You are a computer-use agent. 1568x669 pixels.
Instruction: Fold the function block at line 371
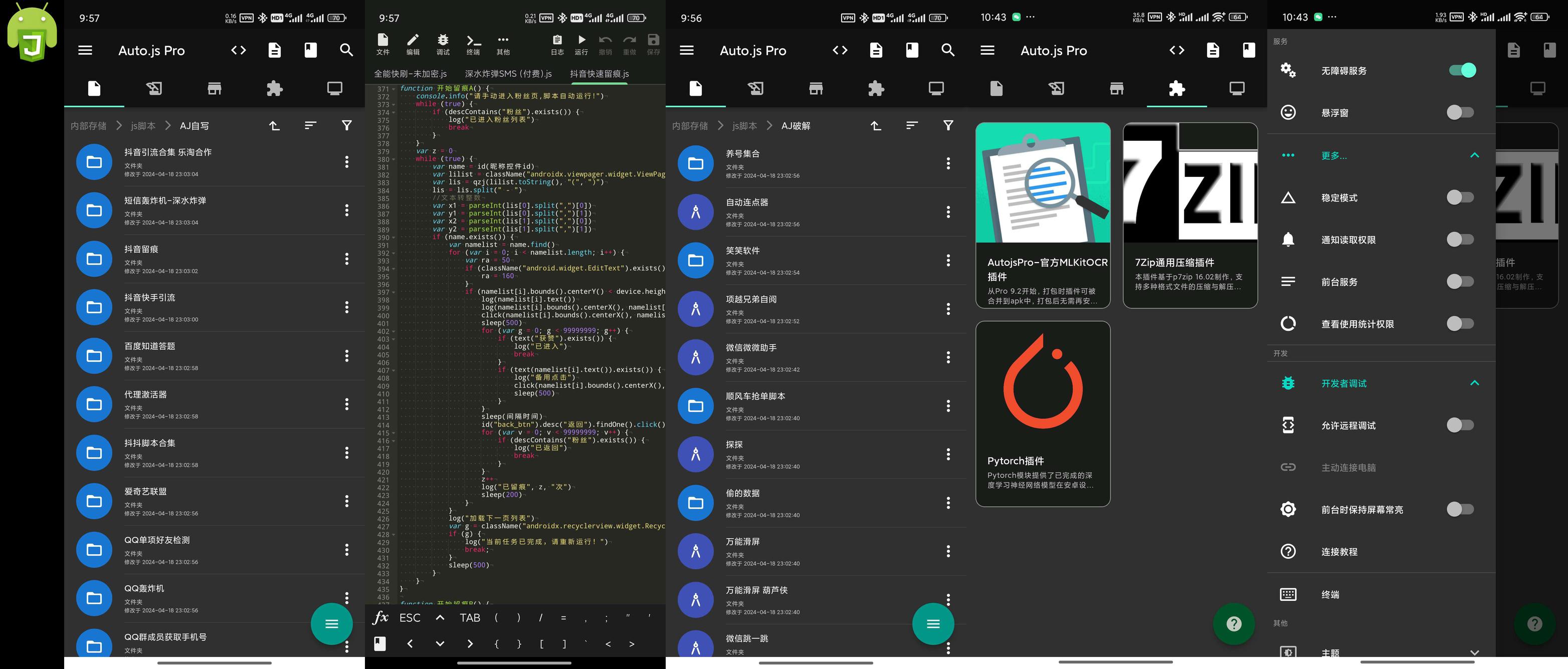pos(393,89)
